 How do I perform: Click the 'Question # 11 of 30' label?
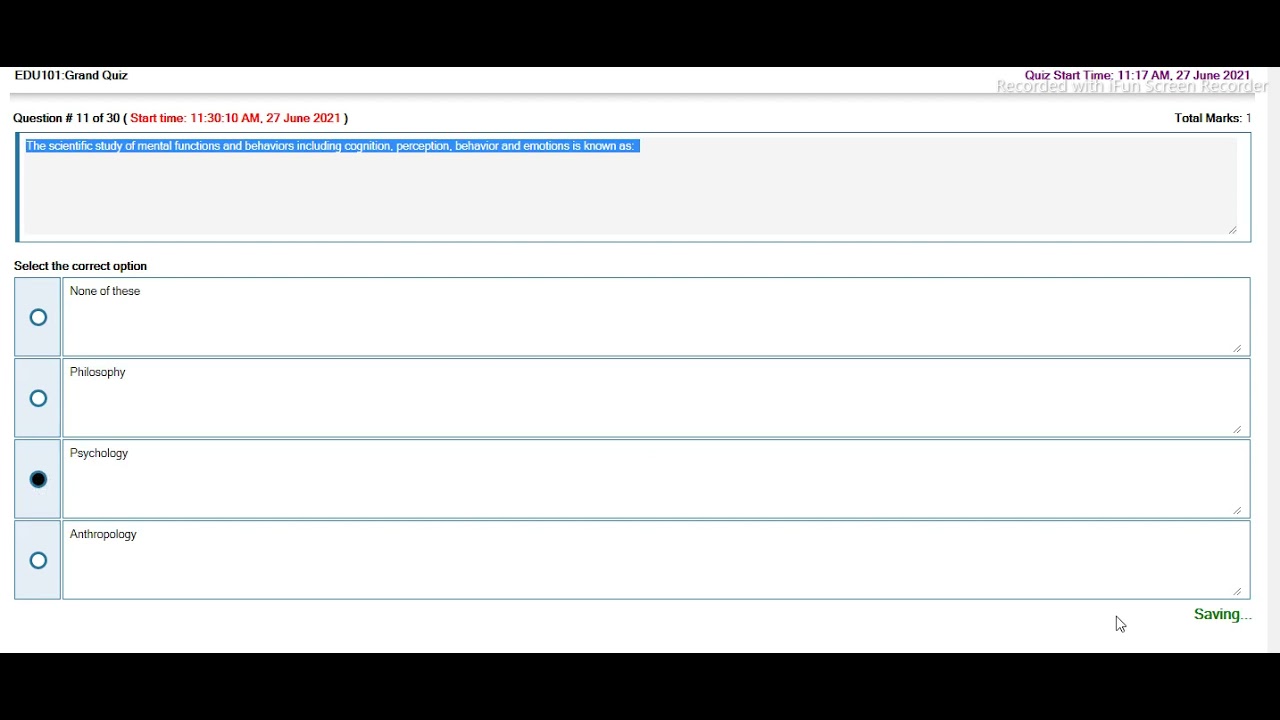(x=66, y=118)
